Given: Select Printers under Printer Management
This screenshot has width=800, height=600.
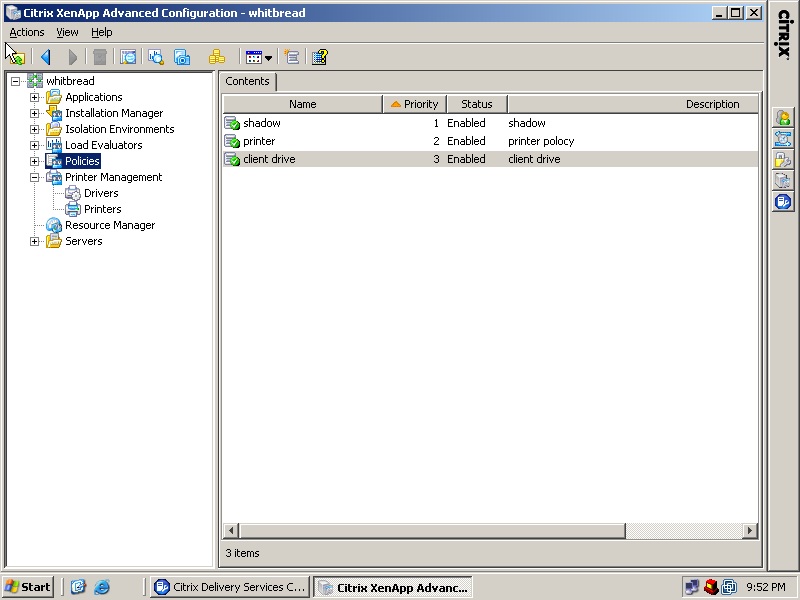Looking at the screenshot, I should (103, 209).
